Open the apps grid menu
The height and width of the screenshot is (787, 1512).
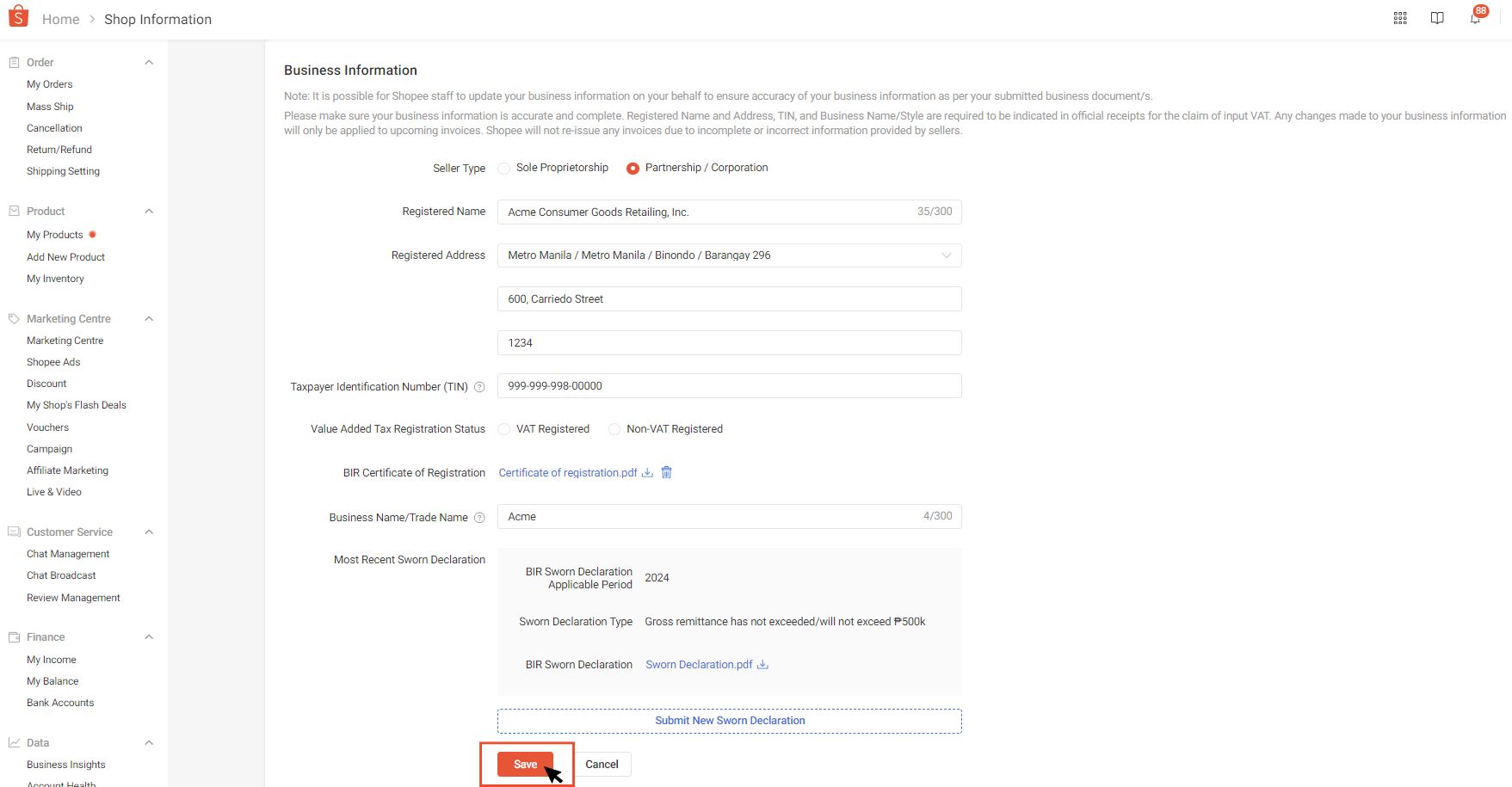coord(1400,17)
